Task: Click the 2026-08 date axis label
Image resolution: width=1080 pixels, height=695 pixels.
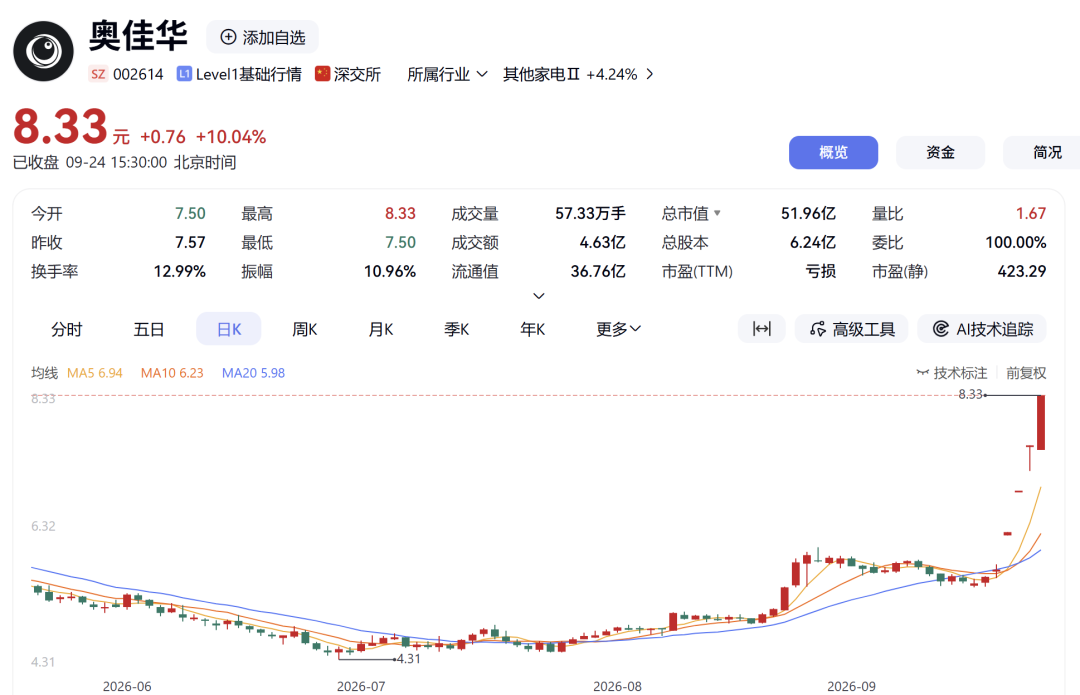Action: (617, 686)
